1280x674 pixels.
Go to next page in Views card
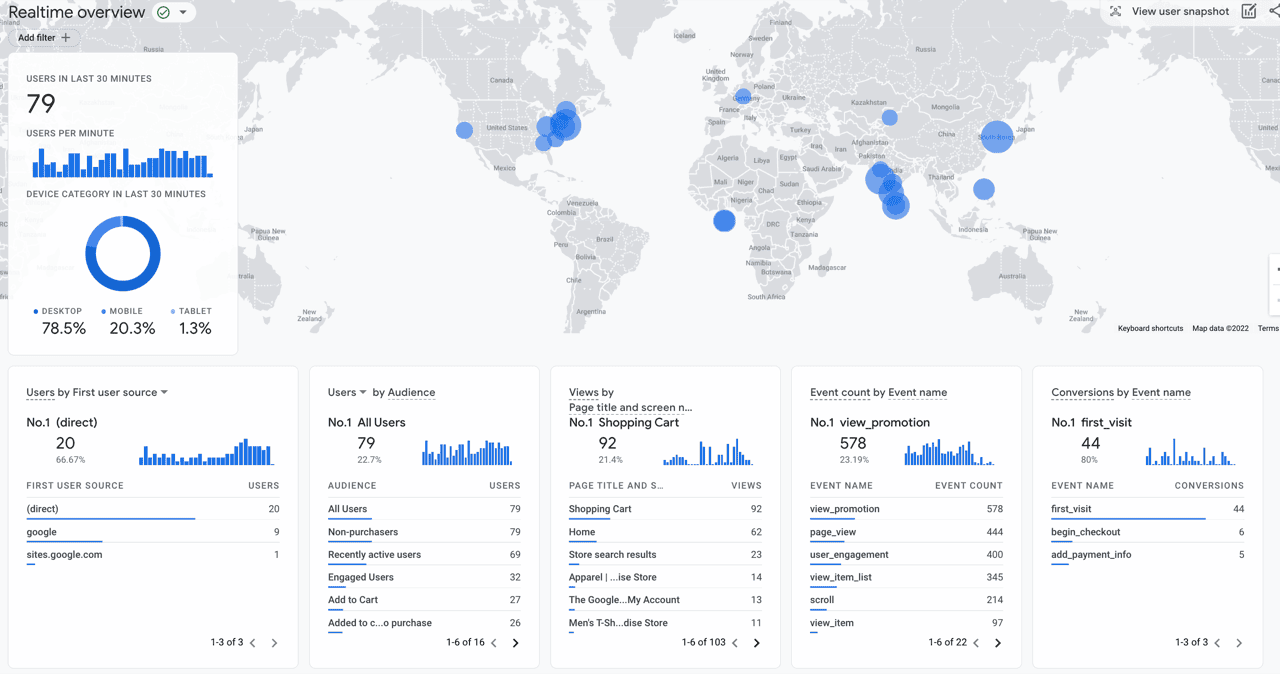pyautogui.click(x=757, y=643)
